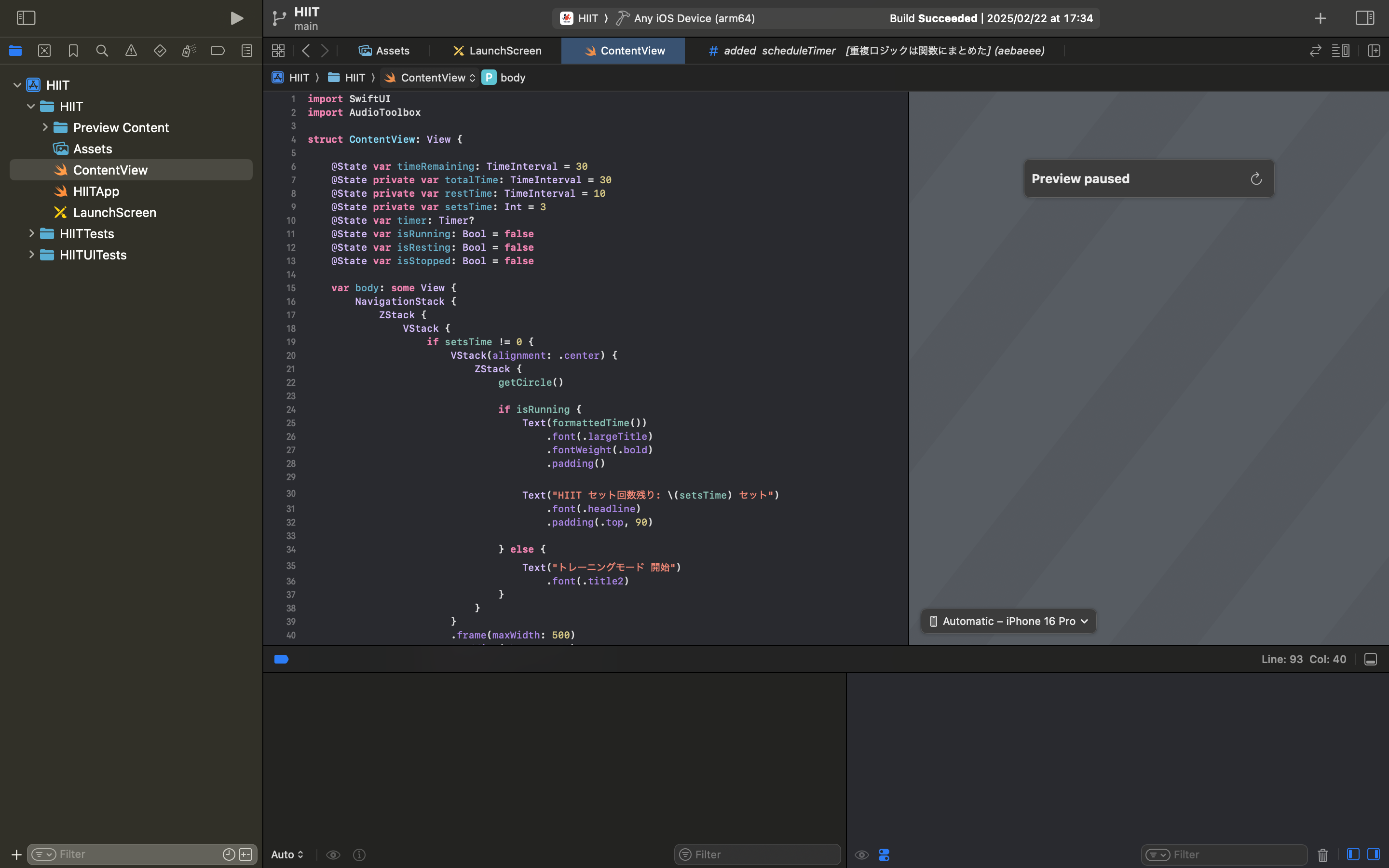Image resolution: width=1389 pixels, height=868 pixels.
Task: Toggle the variables view eye icon
Action: tap(333, 854)
